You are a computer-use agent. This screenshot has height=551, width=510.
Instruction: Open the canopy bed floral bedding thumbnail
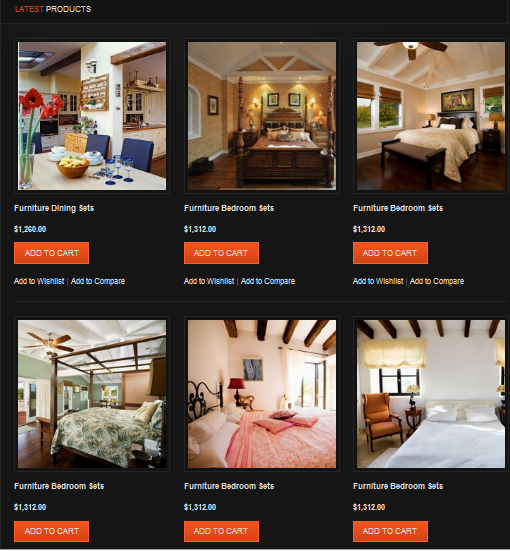point(92,394)
